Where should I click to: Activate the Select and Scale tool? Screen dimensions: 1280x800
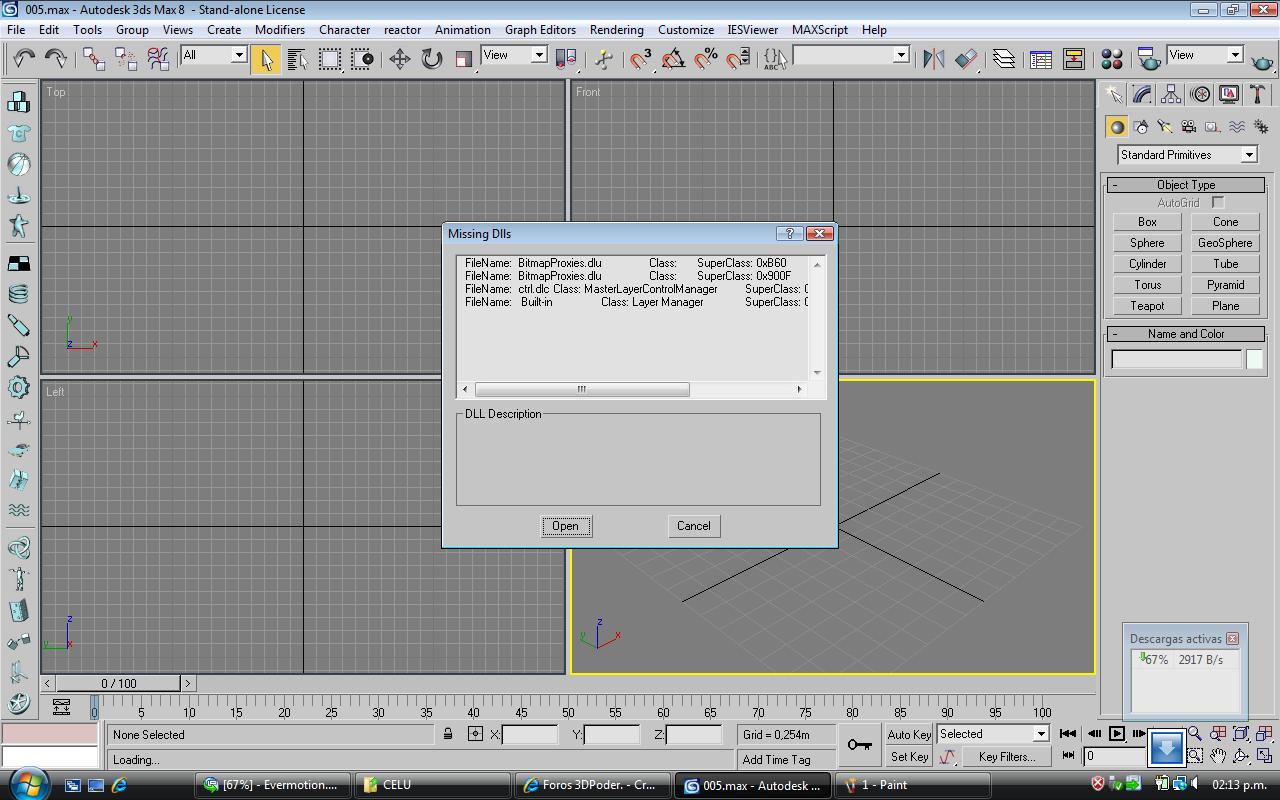(464, 59)
